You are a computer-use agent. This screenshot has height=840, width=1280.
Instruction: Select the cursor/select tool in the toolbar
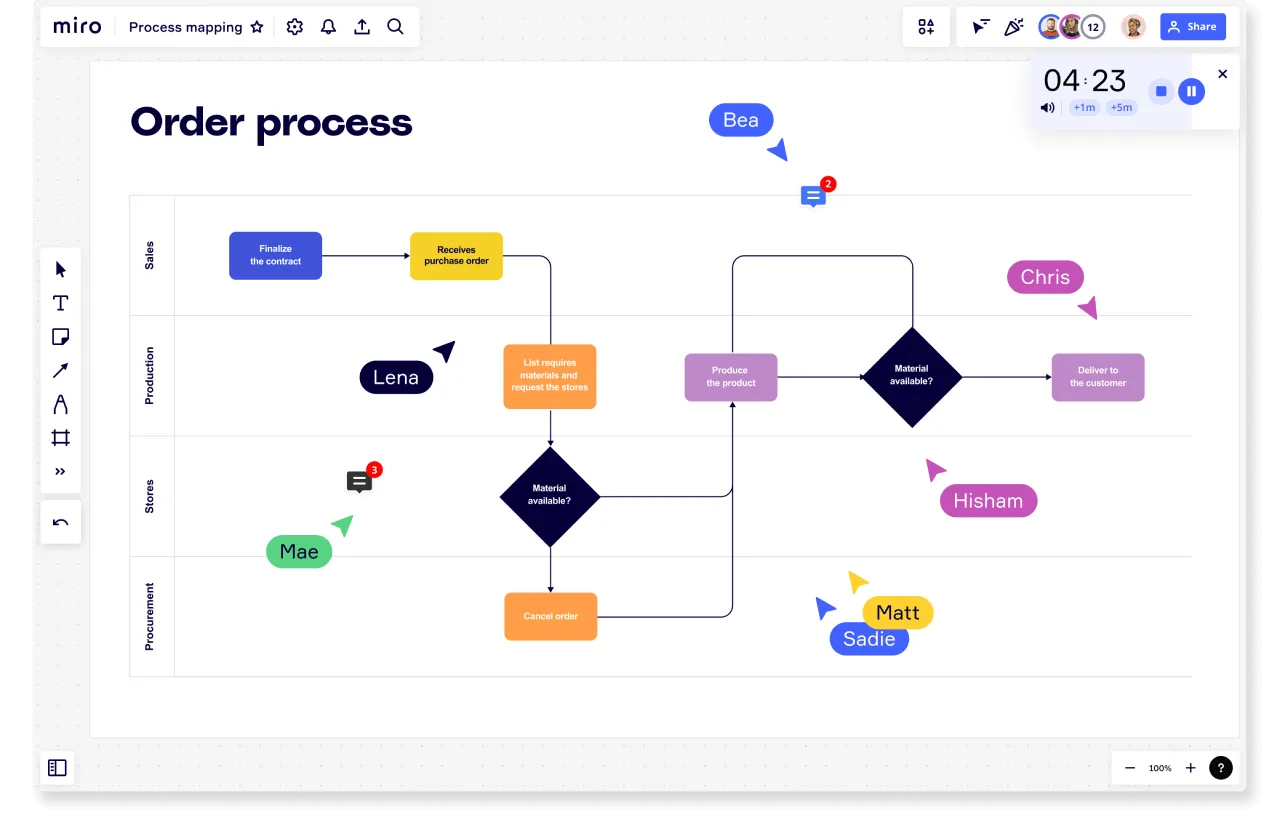point(60,268)
